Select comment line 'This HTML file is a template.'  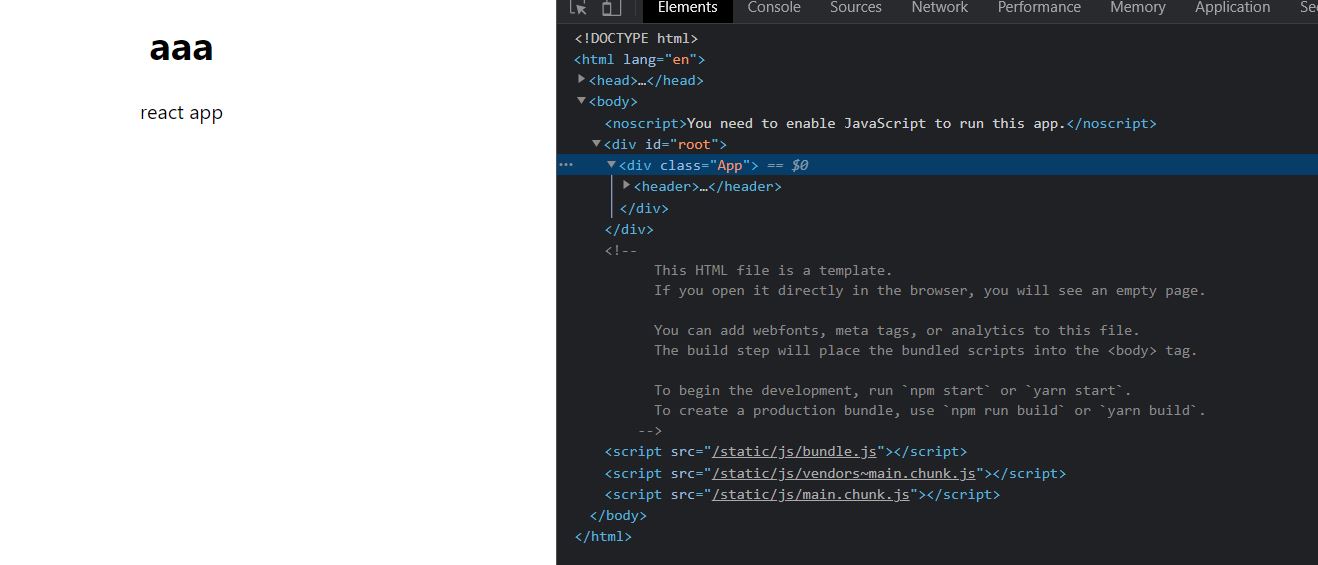pos(773,270)
